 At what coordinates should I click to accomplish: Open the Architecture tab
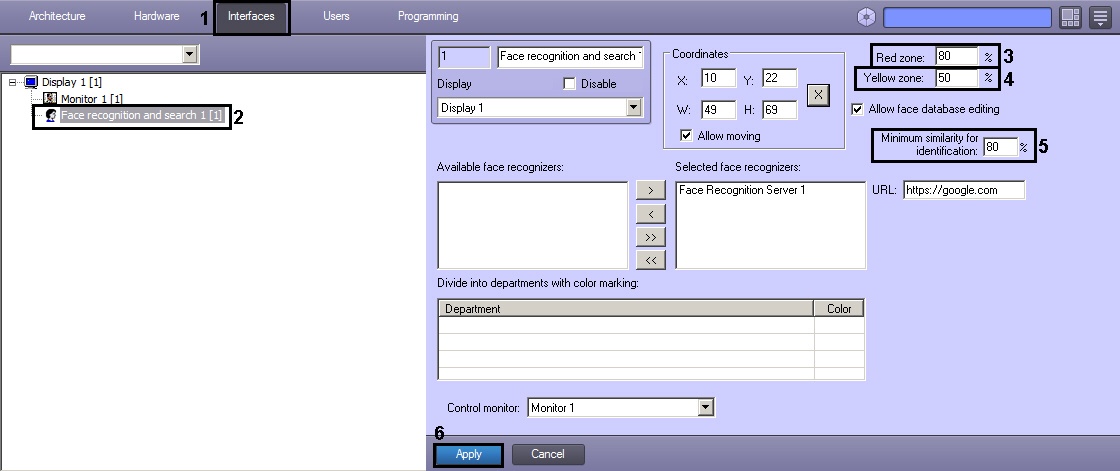57,16
